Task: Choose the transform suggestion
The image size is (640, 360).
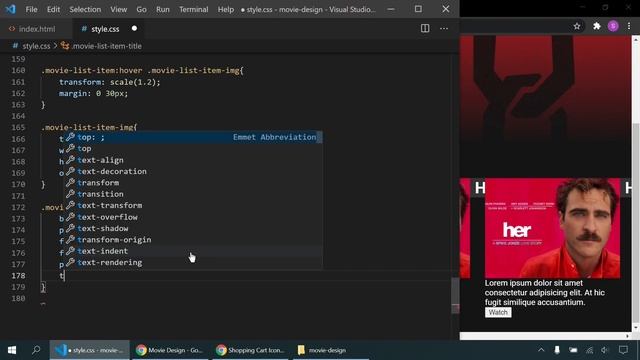Action: click(194, 183)
